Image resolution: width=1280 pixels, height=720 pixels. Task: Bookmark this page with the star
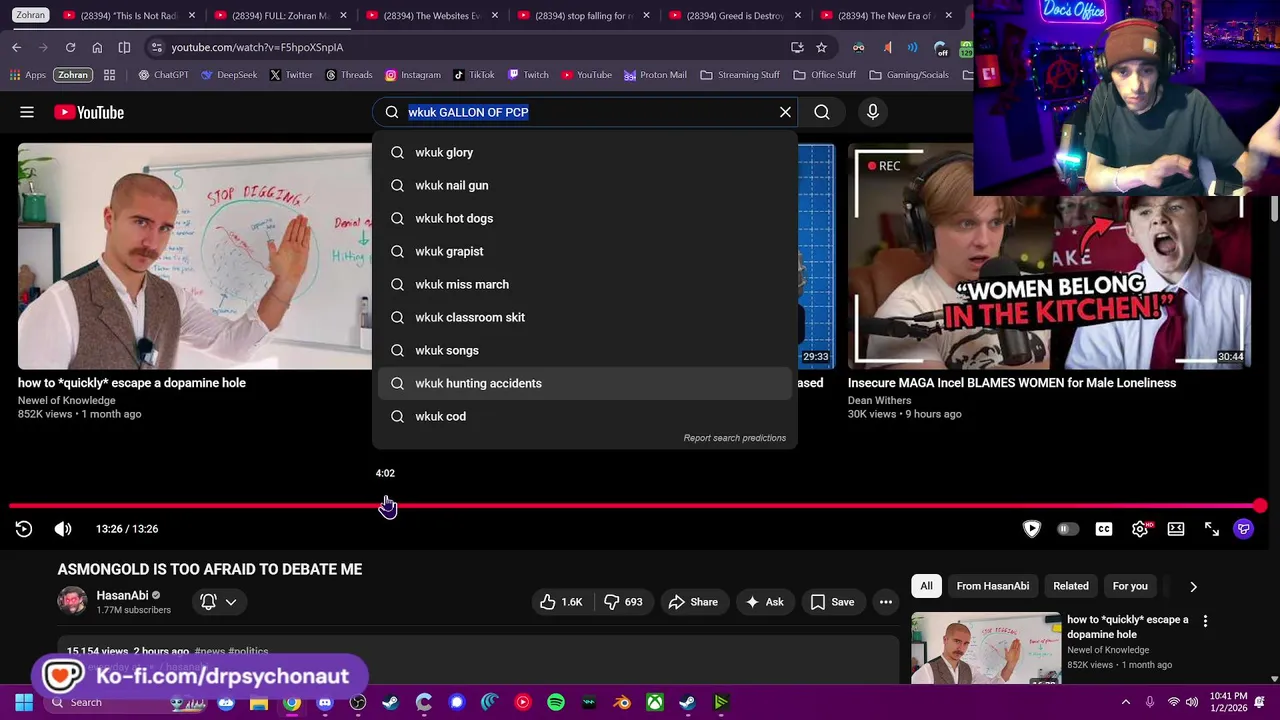pyautogui.click(x=821, y=47)
